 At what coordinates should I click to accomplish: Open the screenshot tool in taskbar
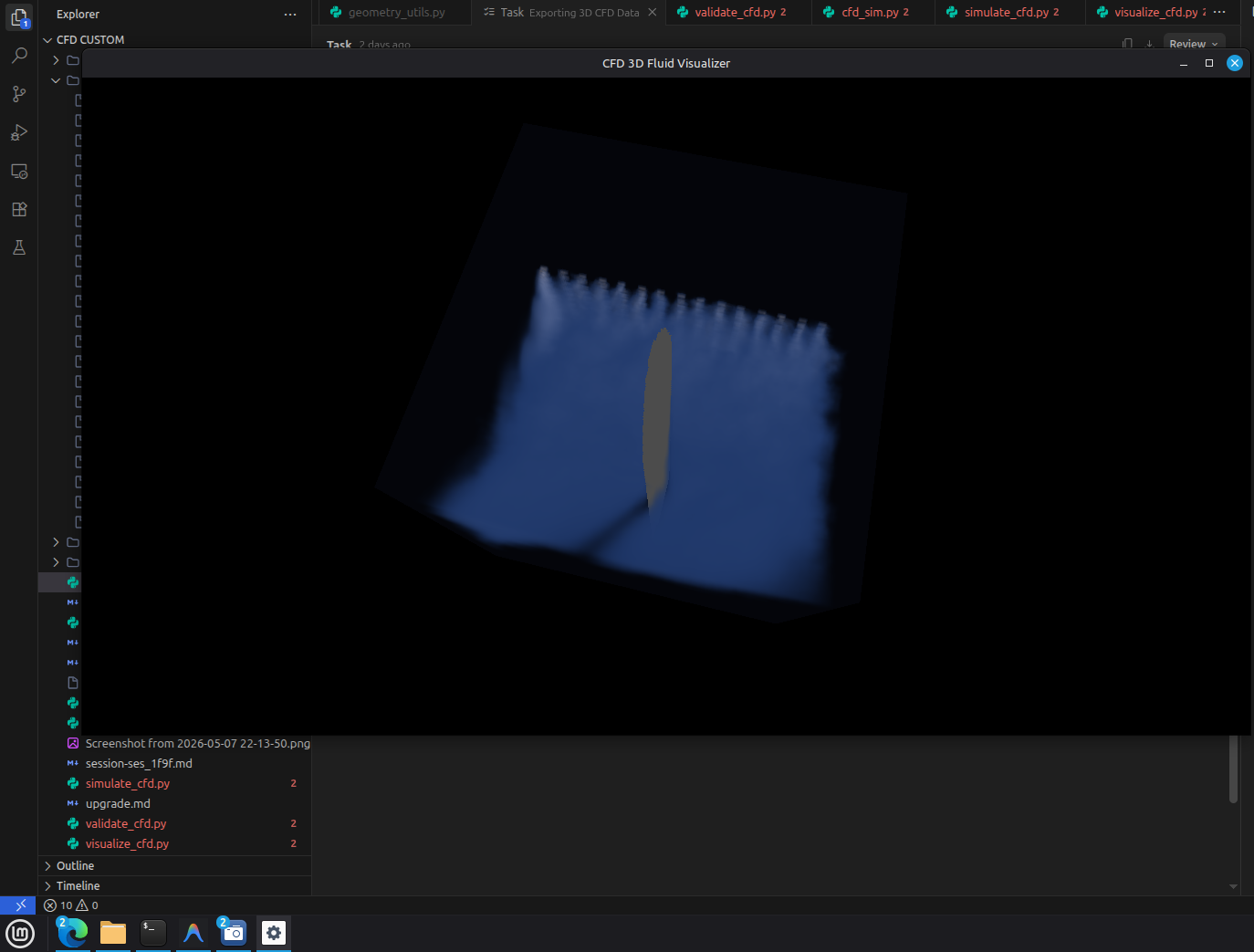tap(234, 933)
